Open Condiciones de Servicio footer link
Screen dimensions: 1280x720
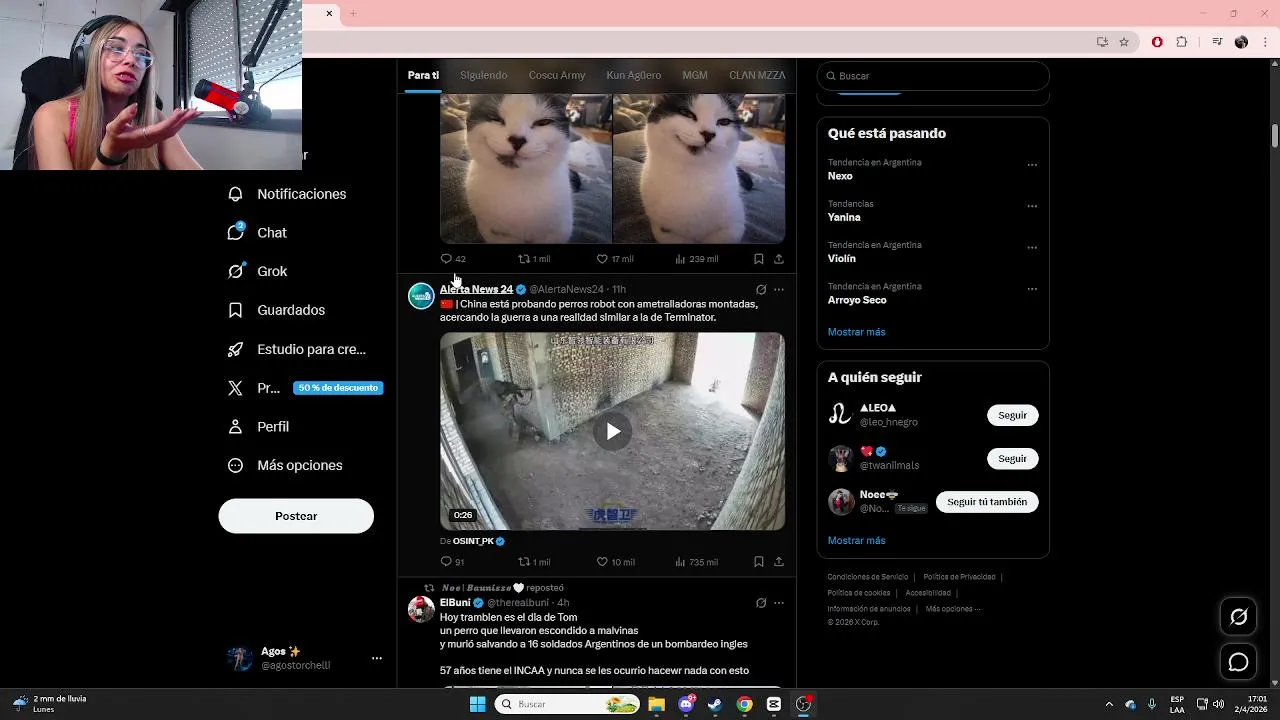tap(867, 577)
